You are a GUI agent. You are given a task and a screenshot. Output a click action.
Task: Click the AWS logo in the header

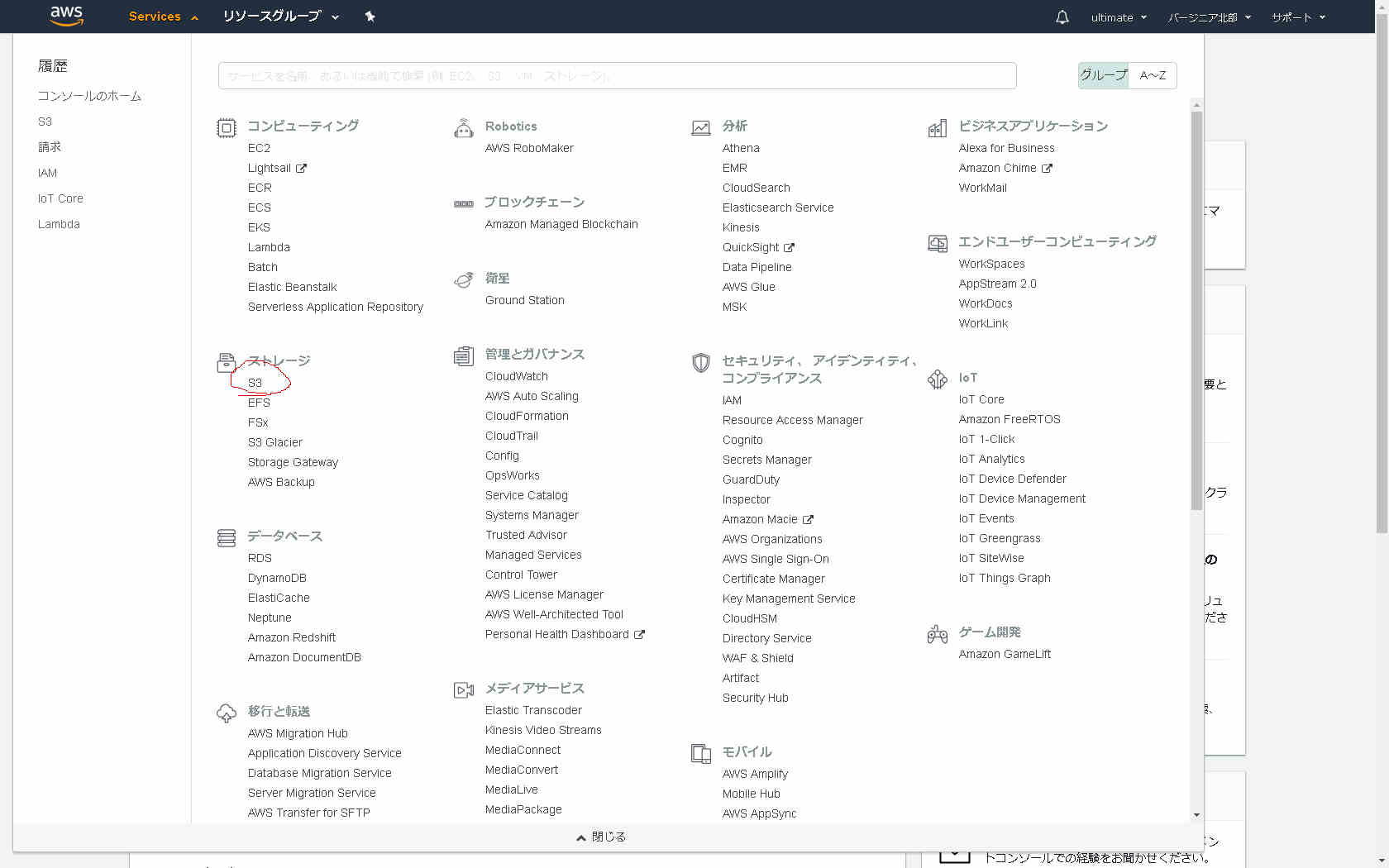point(66,16)
